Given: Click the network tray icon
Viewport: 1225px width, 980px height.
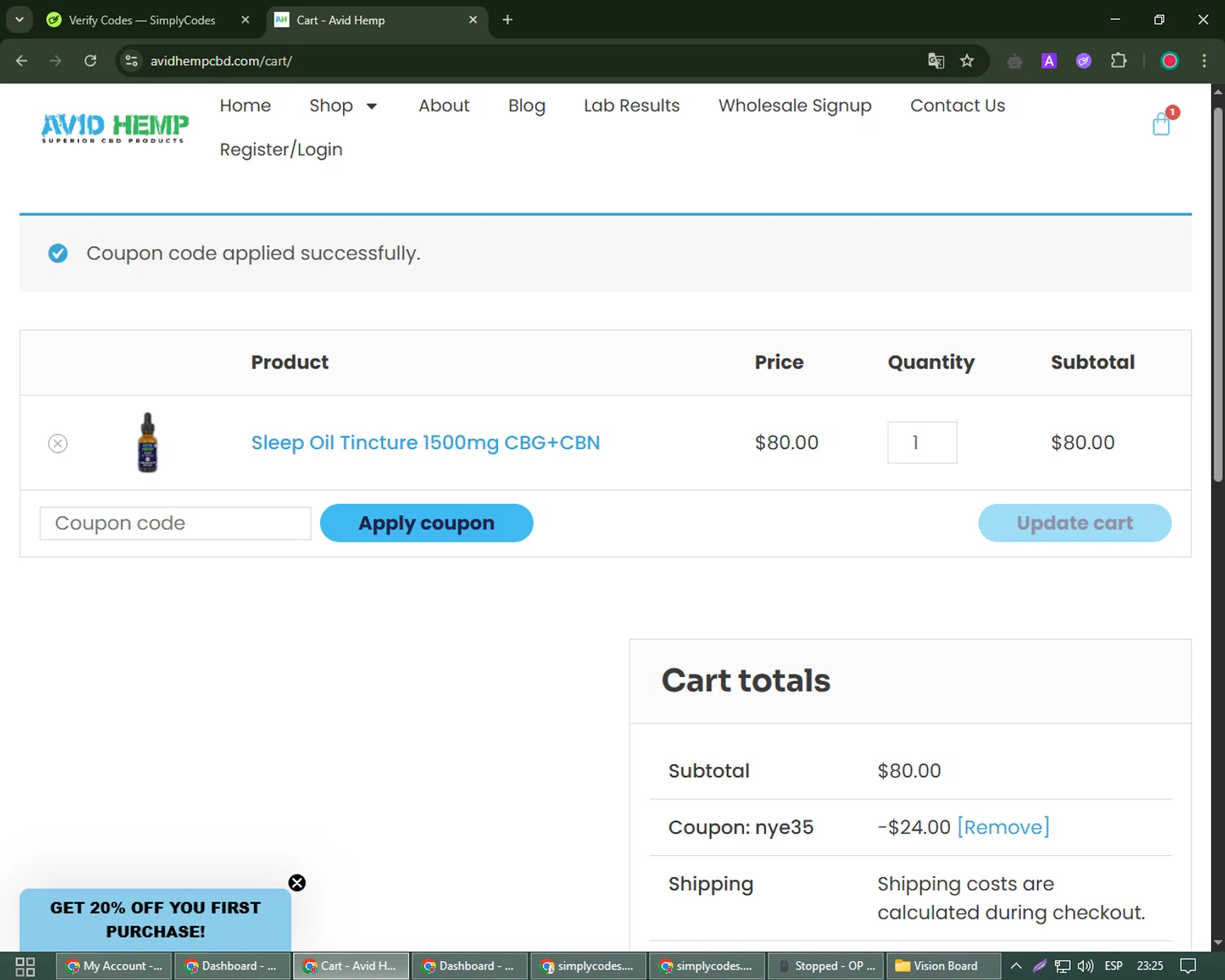Looking at the screenshot, I should pos(1062,966).
